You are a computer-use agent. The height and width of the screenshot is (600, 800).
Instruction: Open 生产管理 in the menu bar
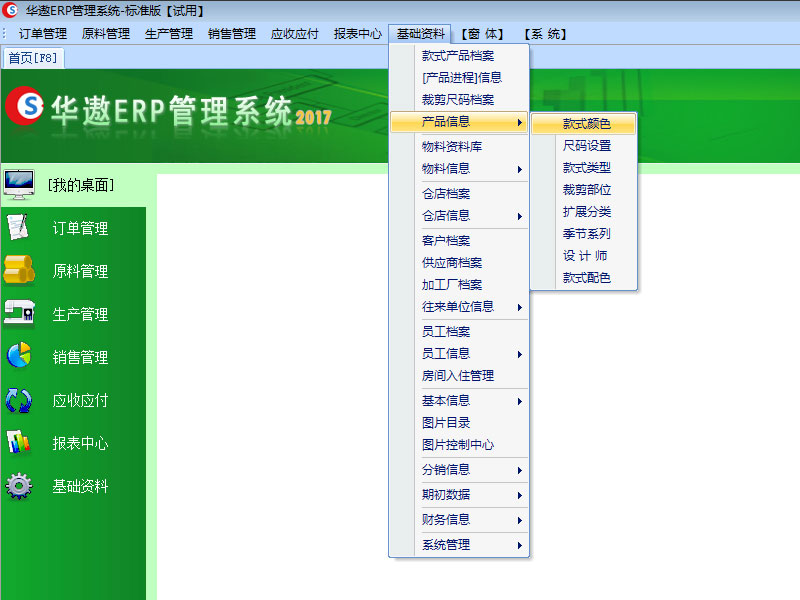click(169, 34)
